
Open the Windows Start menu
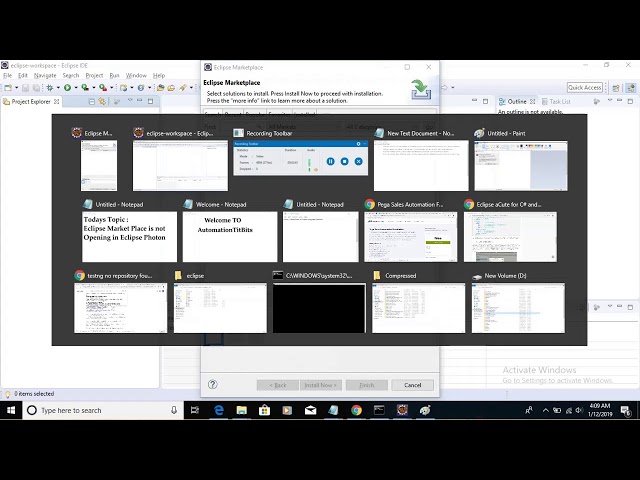point(11,410)
